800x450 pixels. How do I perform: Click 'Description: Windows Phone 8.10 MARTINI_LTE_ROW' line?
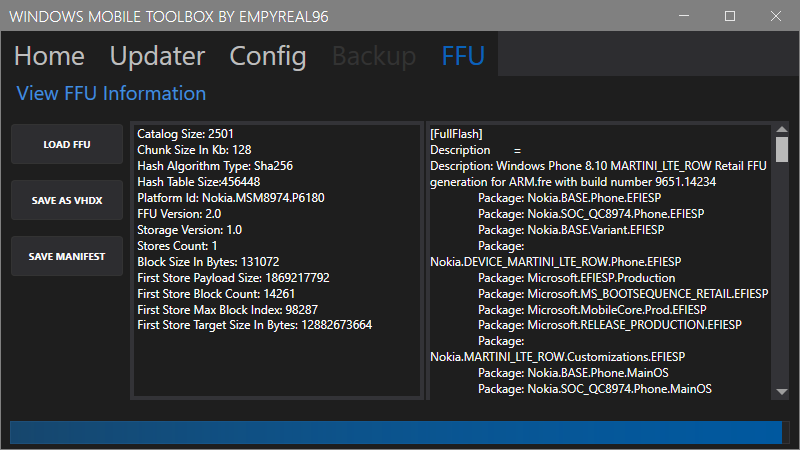point(598,166)
